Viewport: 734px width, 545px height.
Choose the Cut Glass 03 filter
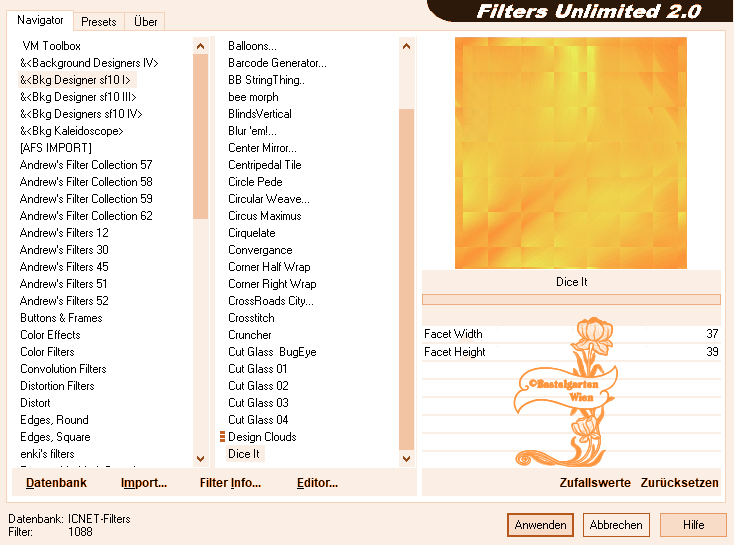258,403
